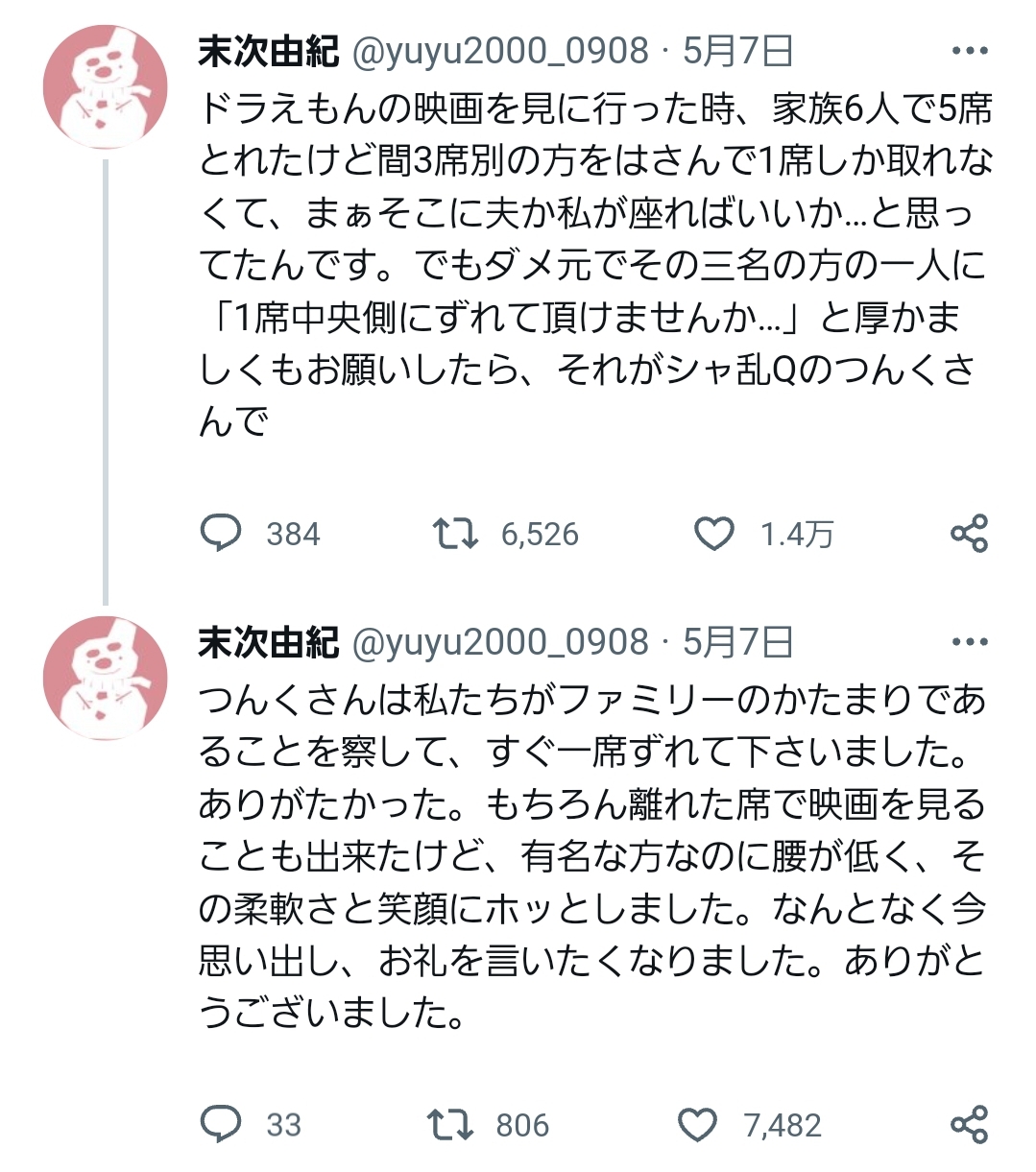Open more options for the second tweet
The height and width of the screenshot is (1172, 1036).
point(969,642)
